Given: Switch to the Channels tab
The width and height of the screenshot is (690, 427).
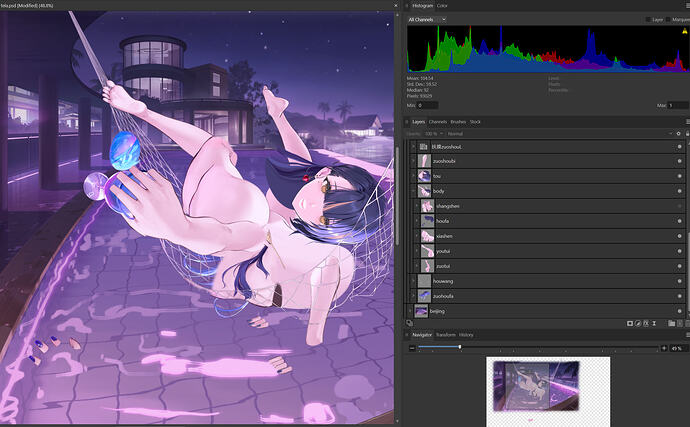Looking at the screenshot, I should tap(438, 122).
